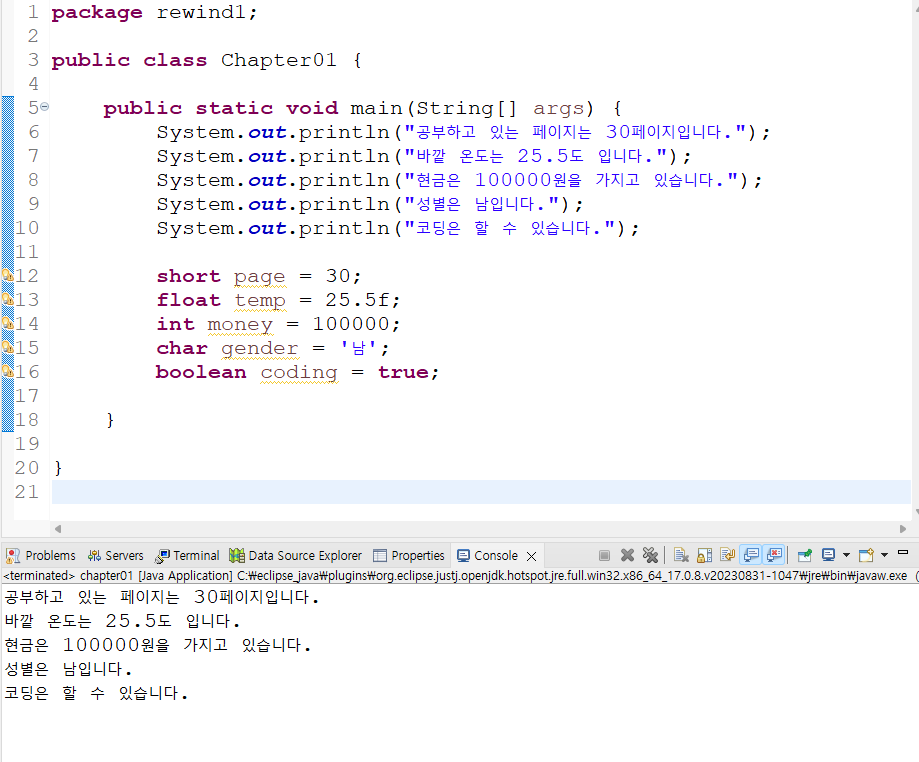Switch to the Problems tab
Screen dimensions: 919x762
(x=41, y=556)
